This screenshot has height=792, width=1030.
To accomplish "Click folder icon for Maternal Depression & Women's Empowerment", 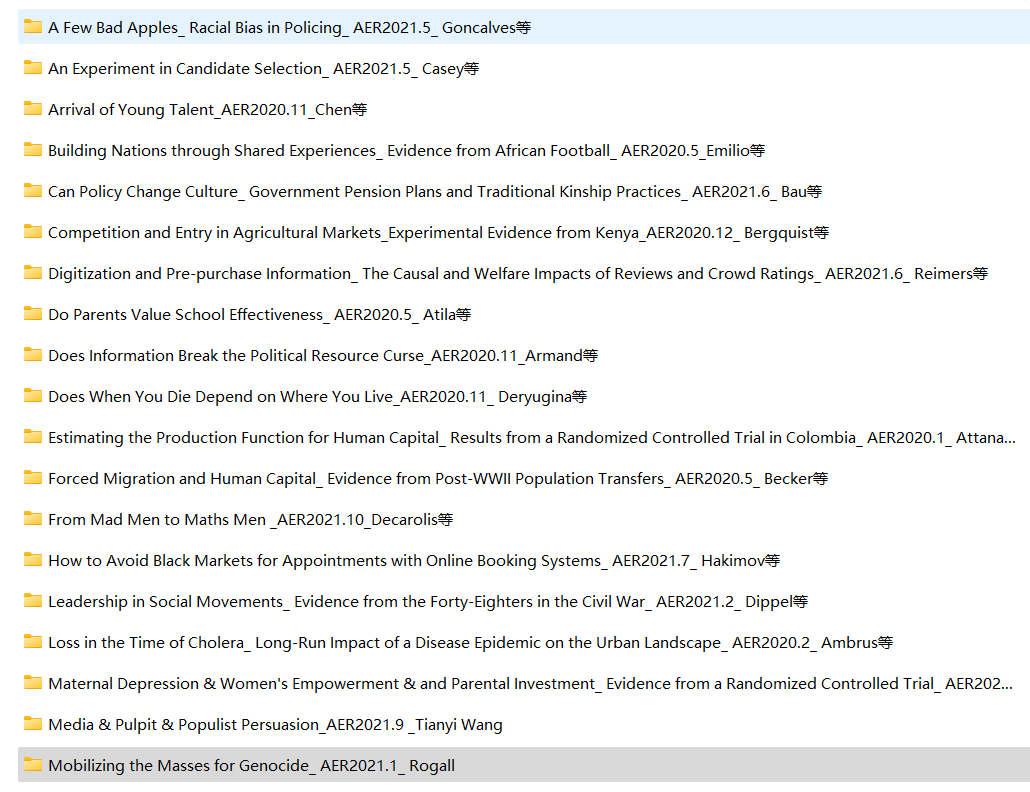I will coord(33,683).
